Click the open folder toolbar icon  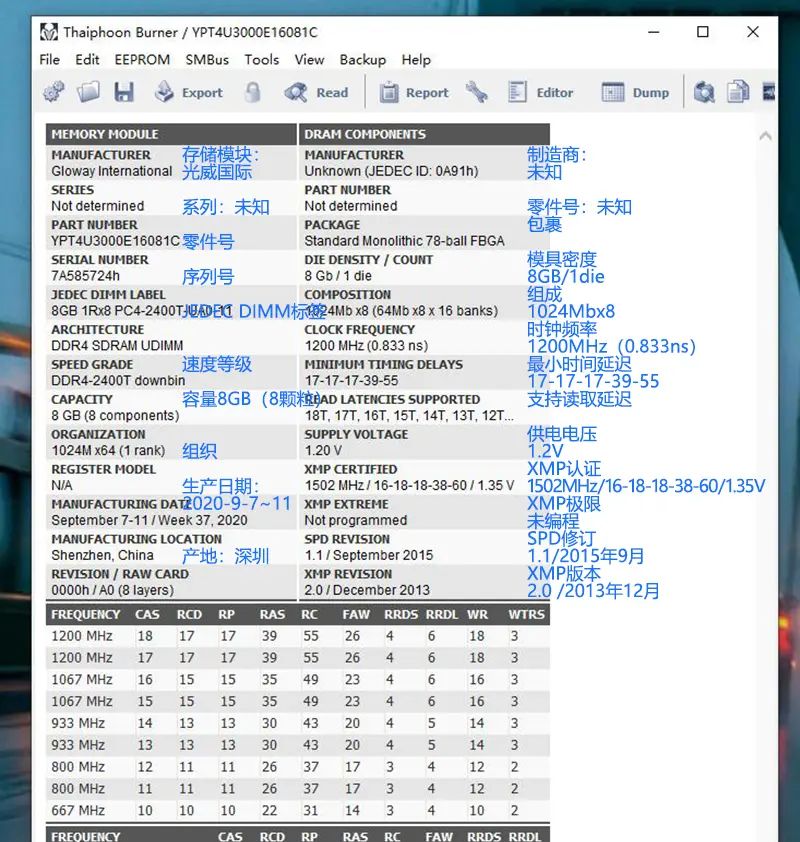pos(88,92)
